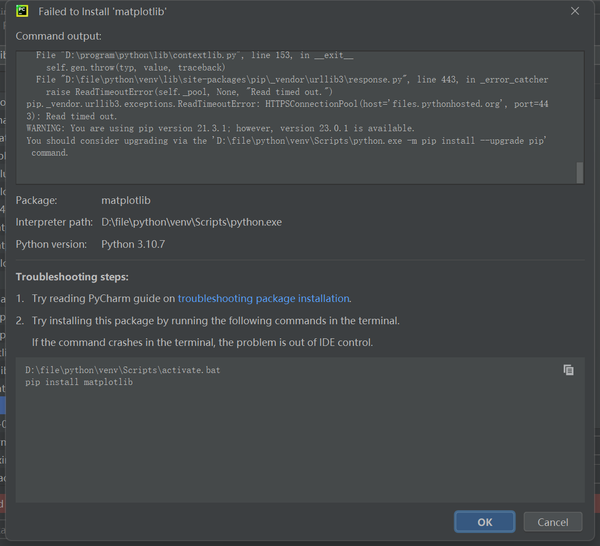Image resolution: width=600 pixels, height=546 pixels.
Task: Close the Failed to Install dialog
Action: click(x=575, y=11)
